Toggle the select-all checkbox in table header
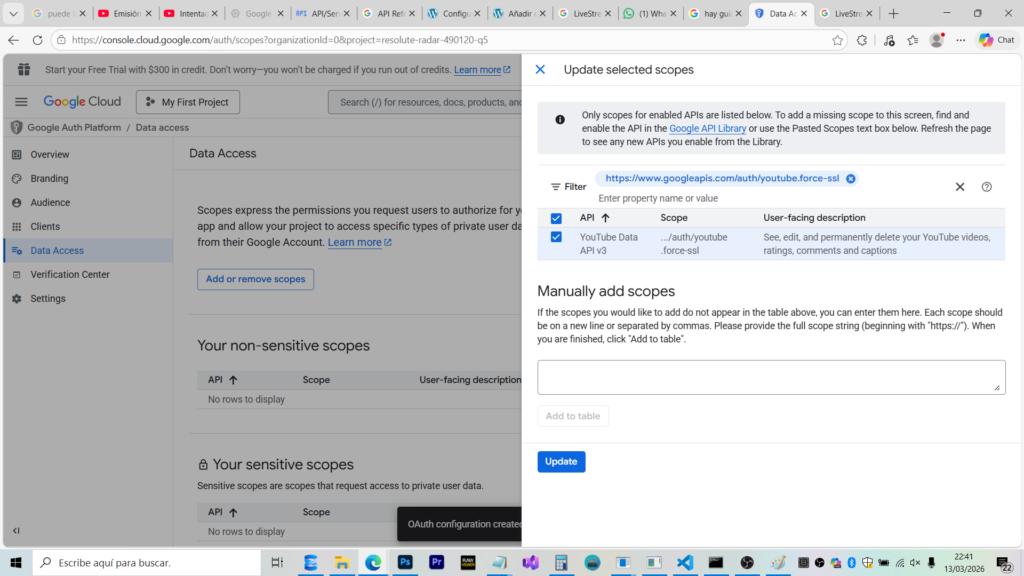The width and height of the screenshot is (1024, 576). point(556,218)
